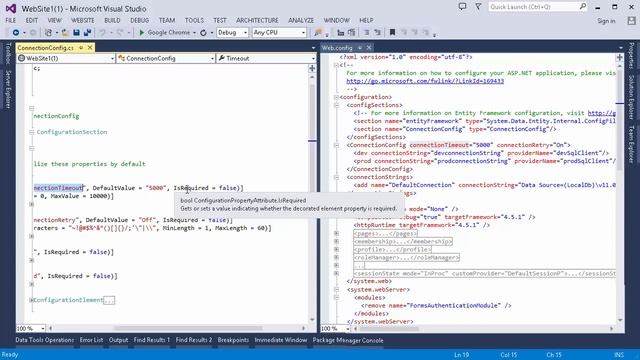This screenshot has width=640, height=360.
Task: Toggle pin on Web.config tab
Action: (x=360, y=48)
